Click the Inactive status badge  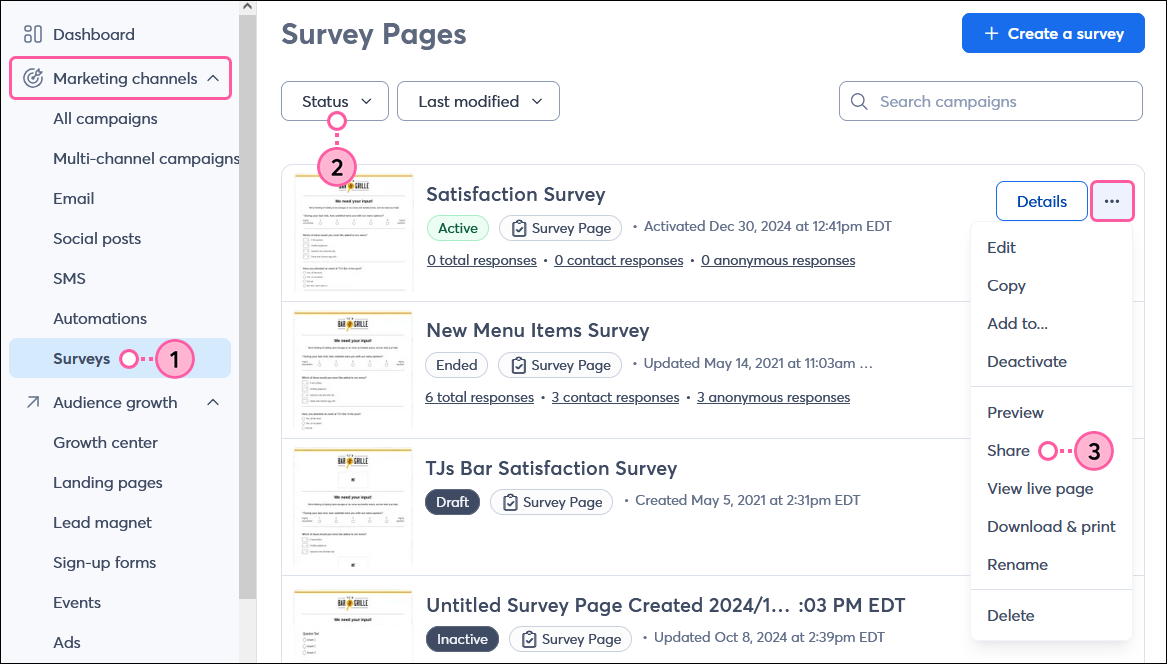pos(462,639)
